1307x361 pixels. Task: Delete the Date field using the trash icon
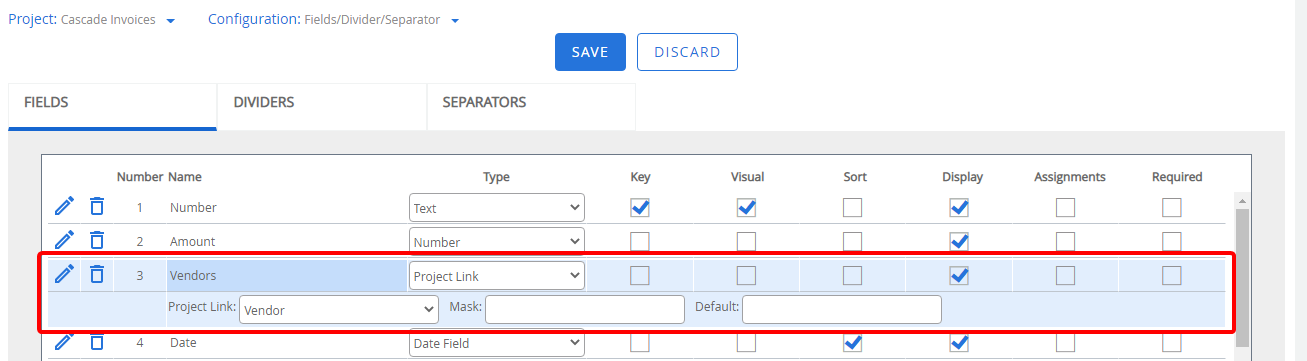tap(97, 342)
